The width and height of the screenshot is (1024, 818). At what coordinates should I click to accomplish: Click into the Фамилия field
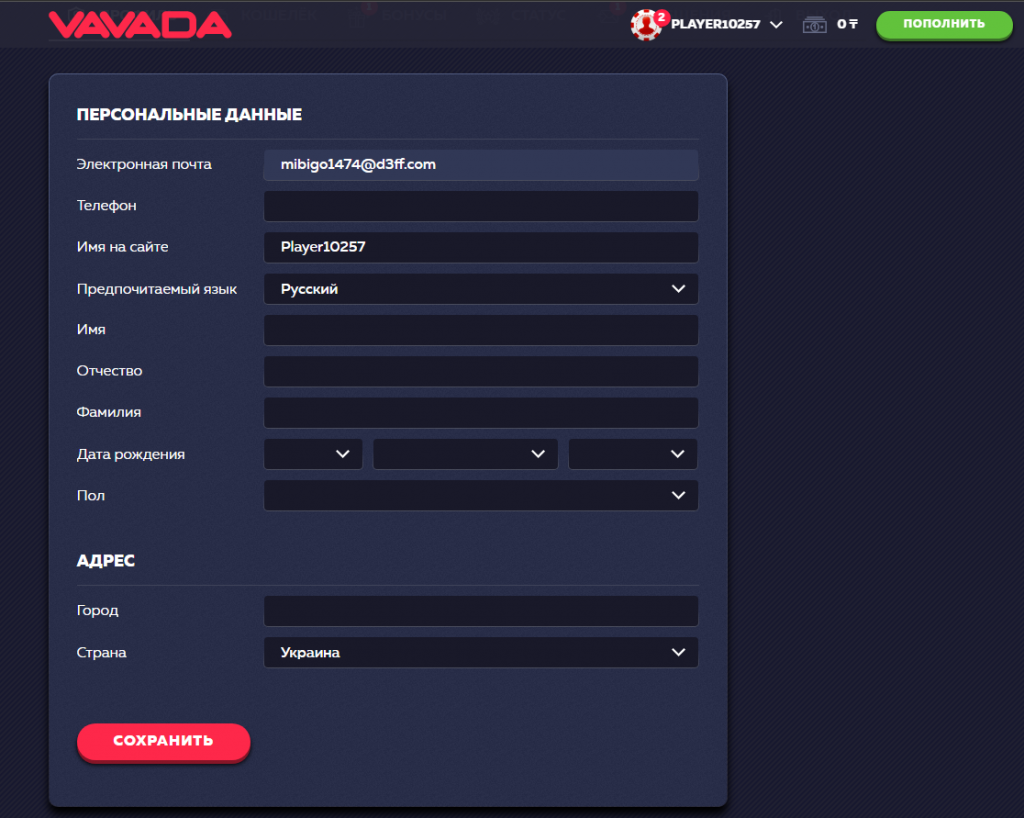480,412
